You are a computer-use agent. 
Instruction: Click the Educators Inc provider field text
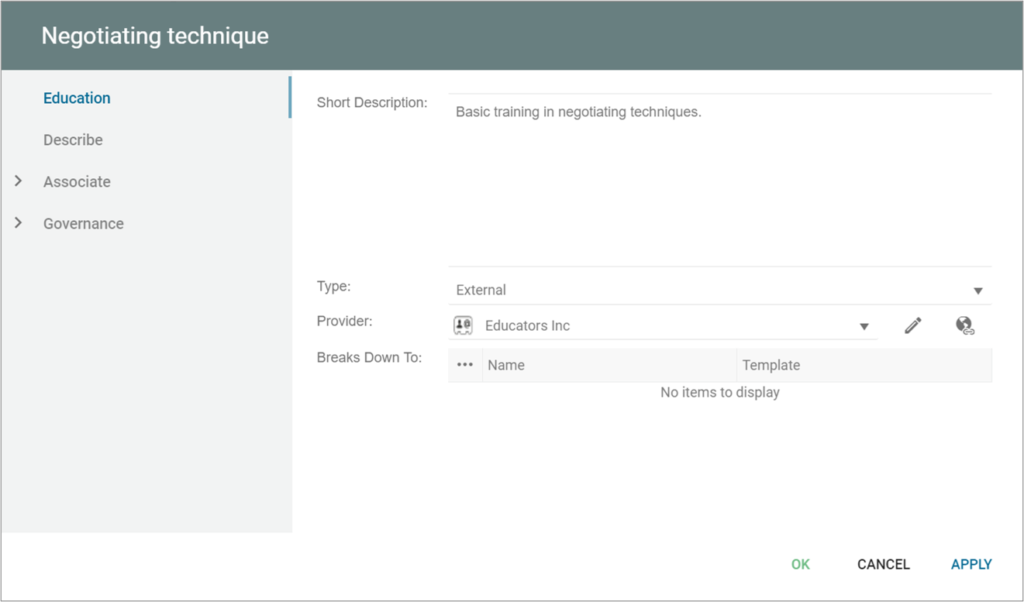tap(527, 326)
